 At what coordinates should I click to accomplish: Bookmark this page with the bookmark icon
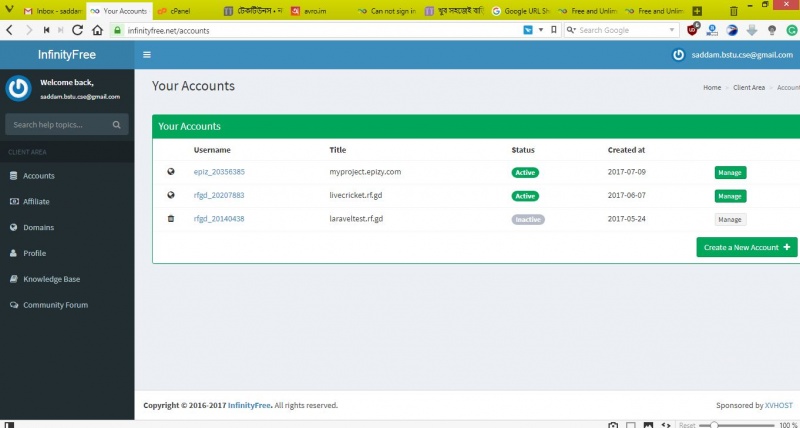point(554,30)
